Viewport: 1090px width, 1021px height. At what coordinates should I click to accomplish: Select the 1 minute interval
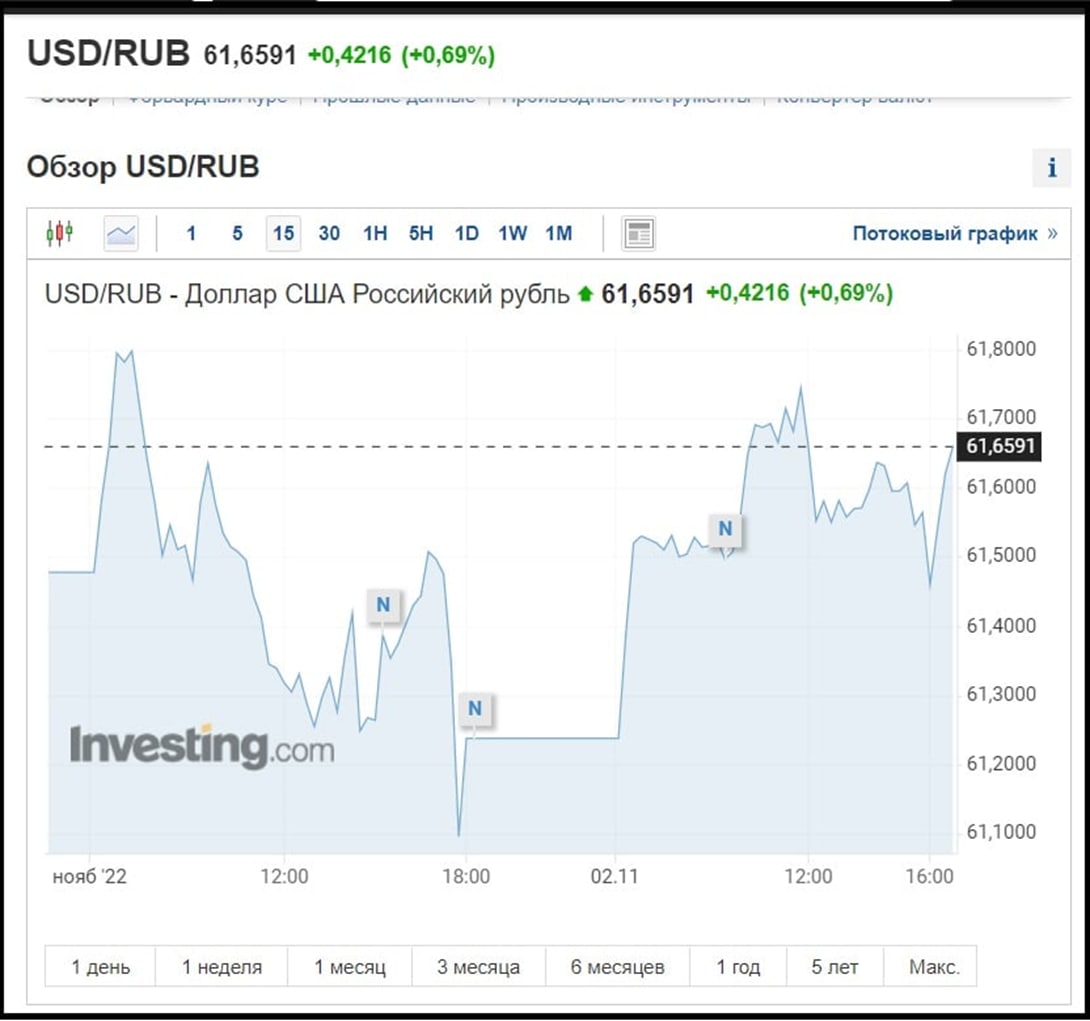point(191,234)
